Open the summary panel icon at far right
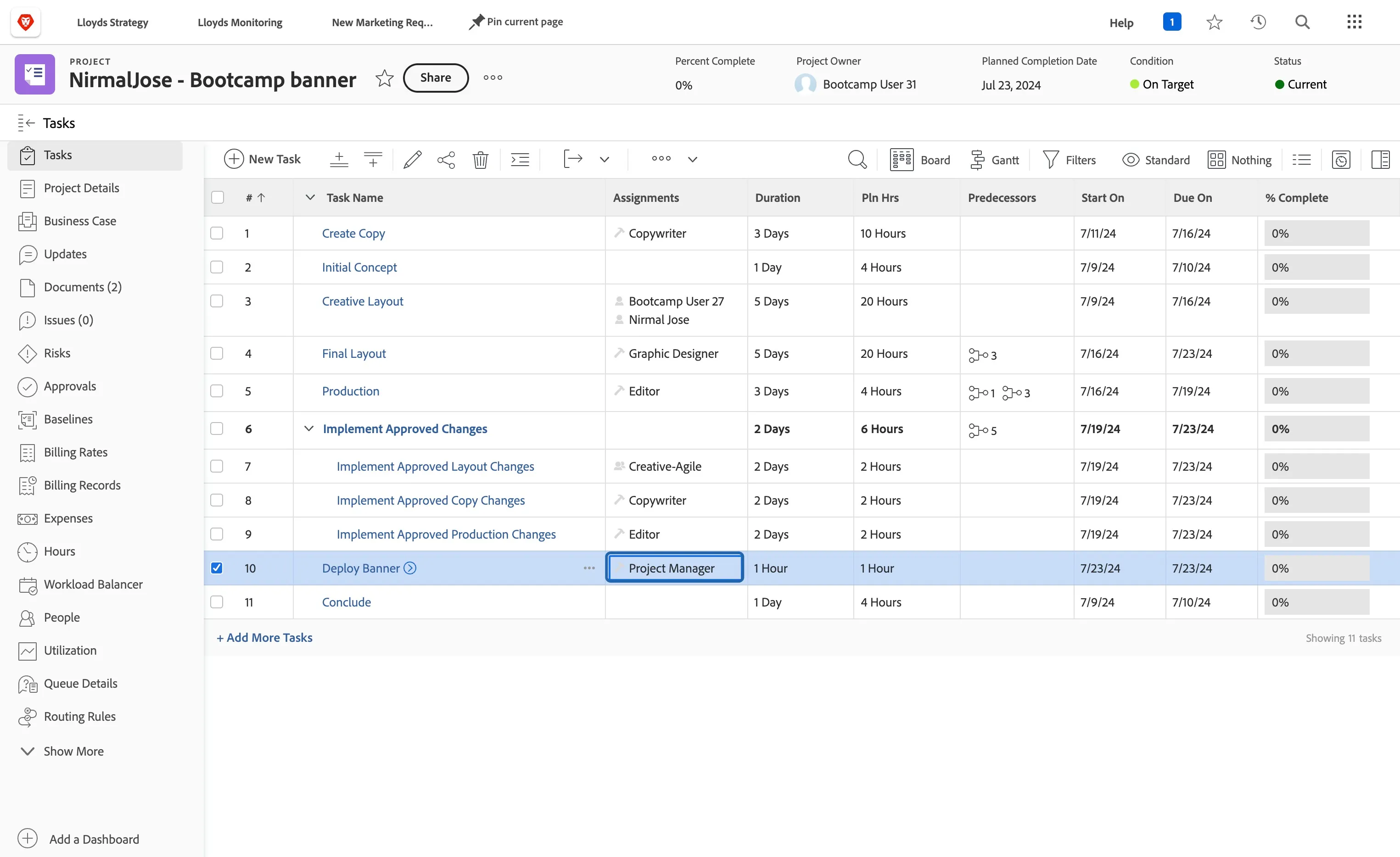 1380,160
